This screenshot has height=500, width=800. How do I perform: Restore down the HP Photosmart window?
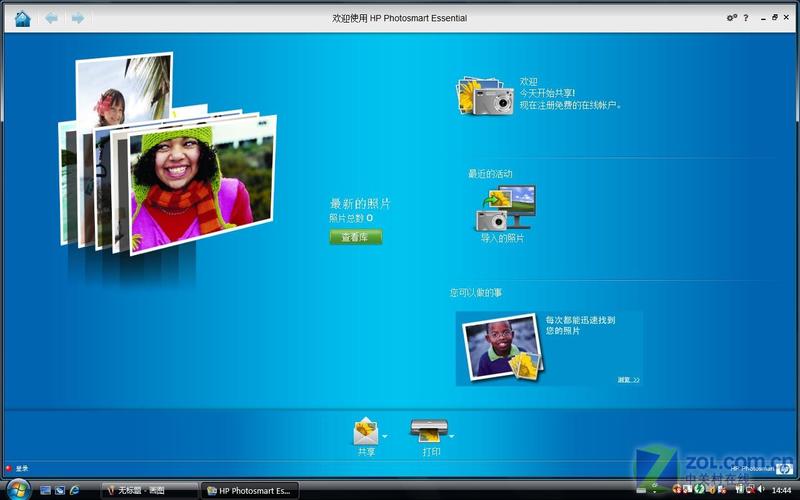(775, 17)
